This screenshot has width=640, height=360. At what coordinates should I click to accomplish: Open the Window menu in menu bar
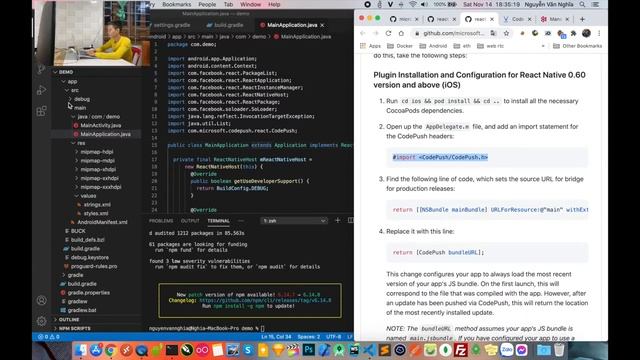(250, 4)
